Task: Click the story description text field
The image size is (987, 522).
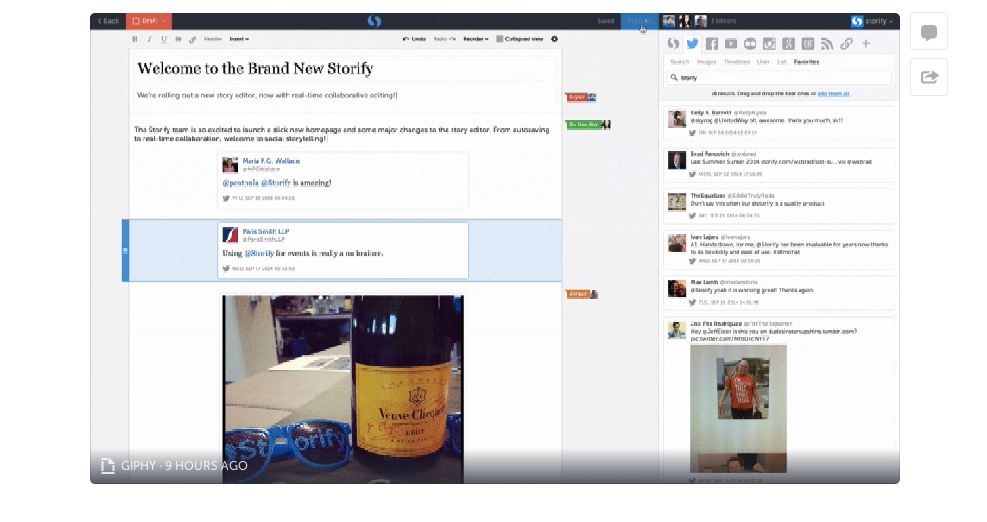Action: [x=345, y=95]
